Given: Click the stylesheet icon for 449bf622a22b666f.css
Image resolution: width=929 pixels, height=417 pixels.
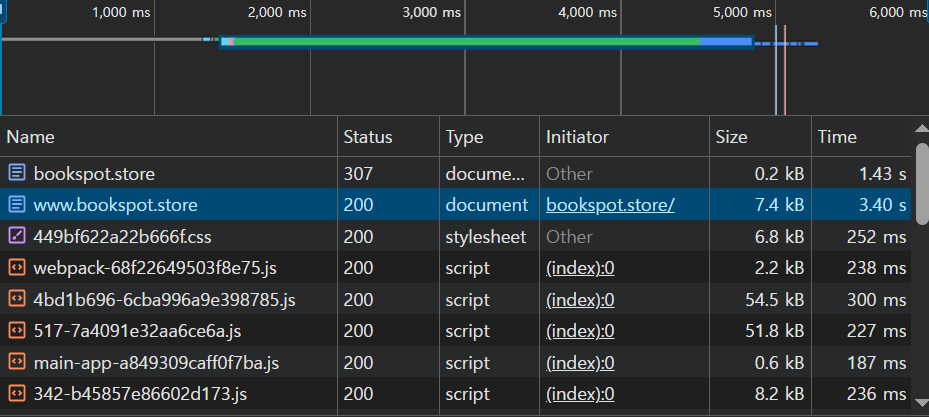Looking at the screenshot, I should tap(17, 236).
